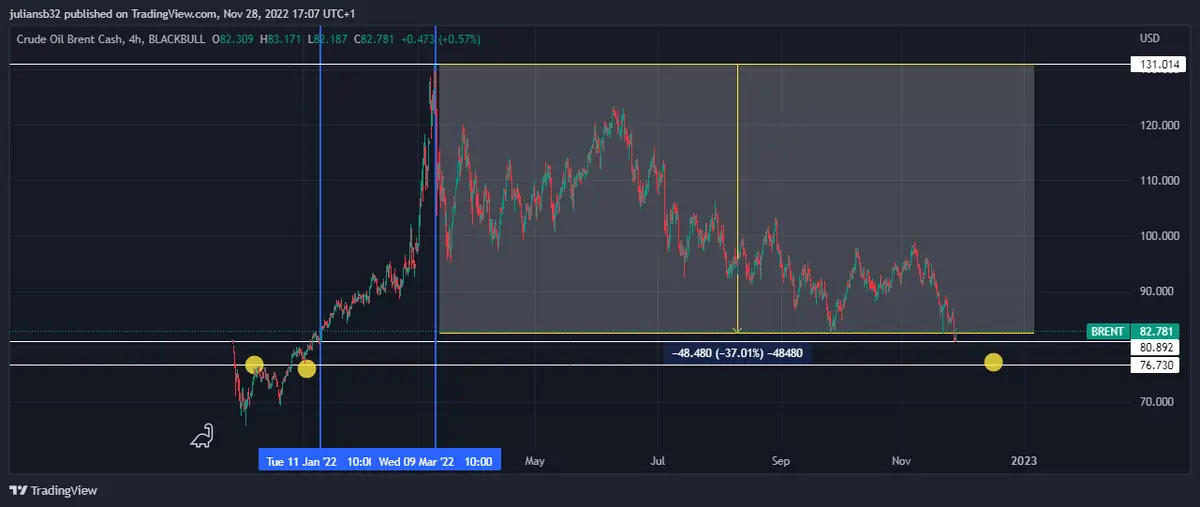Click the -48.480 (-37.01%) measurement label
Image resolution: width=1200 pixels, height=507 pixels.
738,352
